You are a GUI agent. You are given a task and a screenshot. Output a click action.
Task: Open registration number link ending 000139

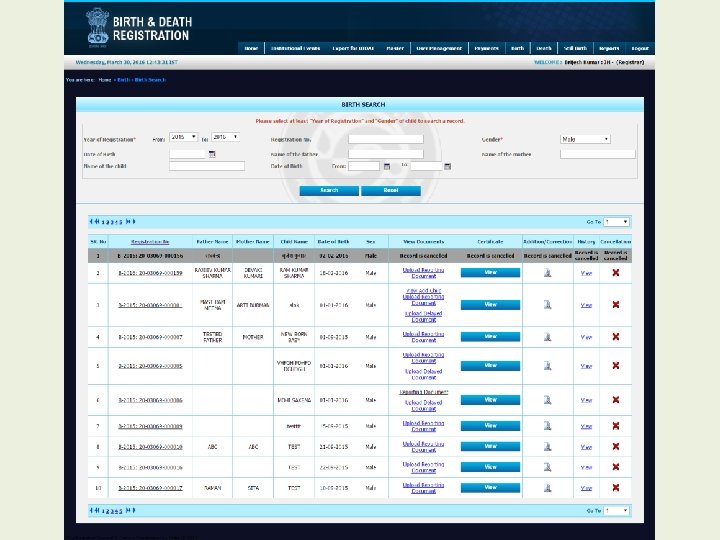pos(150,273)
